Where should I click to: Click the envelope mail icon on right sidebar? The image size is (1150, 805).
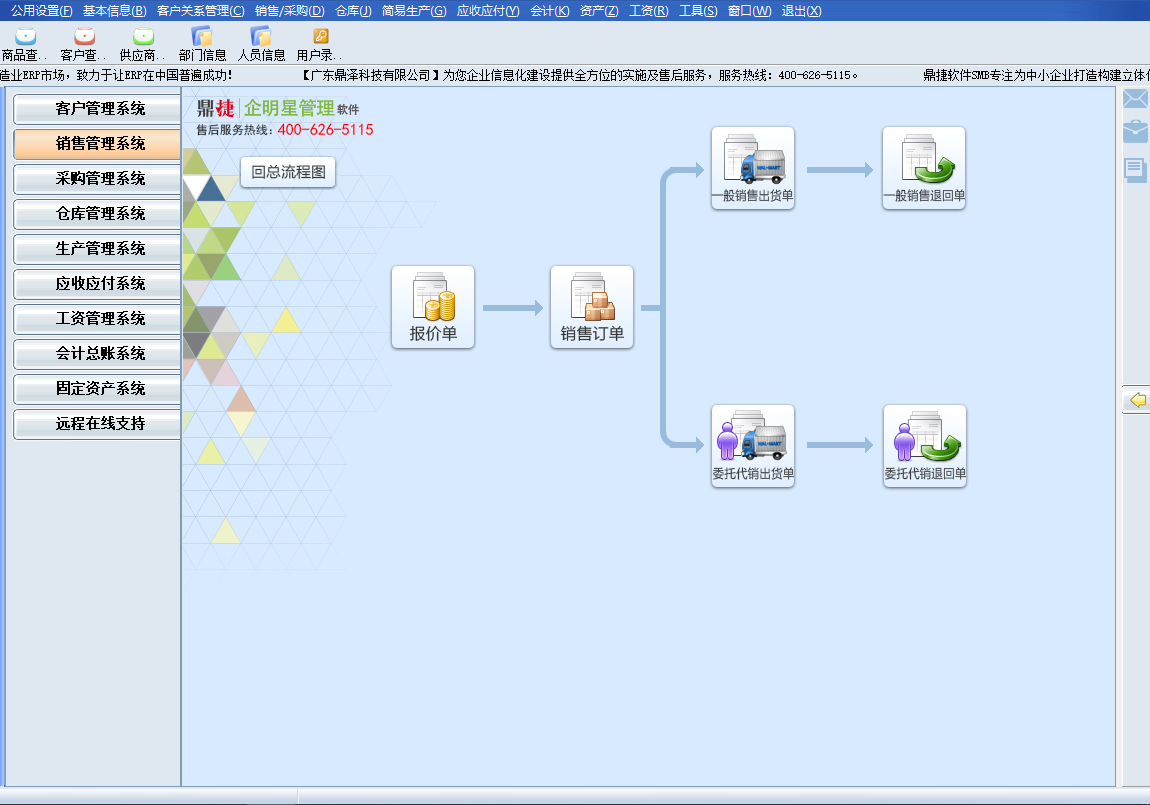[1135, 99]
